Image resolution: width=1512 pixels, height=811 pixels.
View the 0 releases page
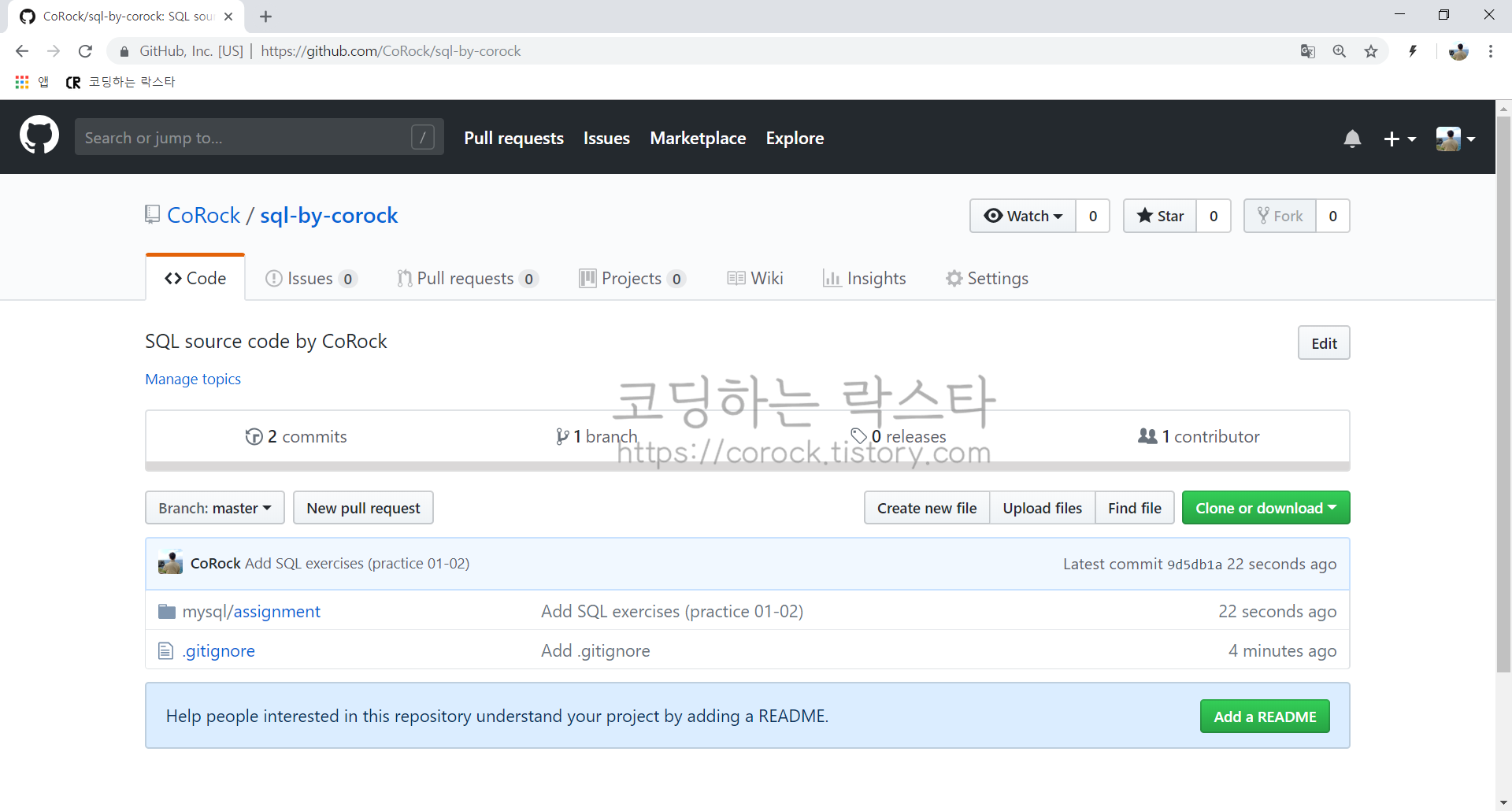pyautogui.click(x=898, y=436)
